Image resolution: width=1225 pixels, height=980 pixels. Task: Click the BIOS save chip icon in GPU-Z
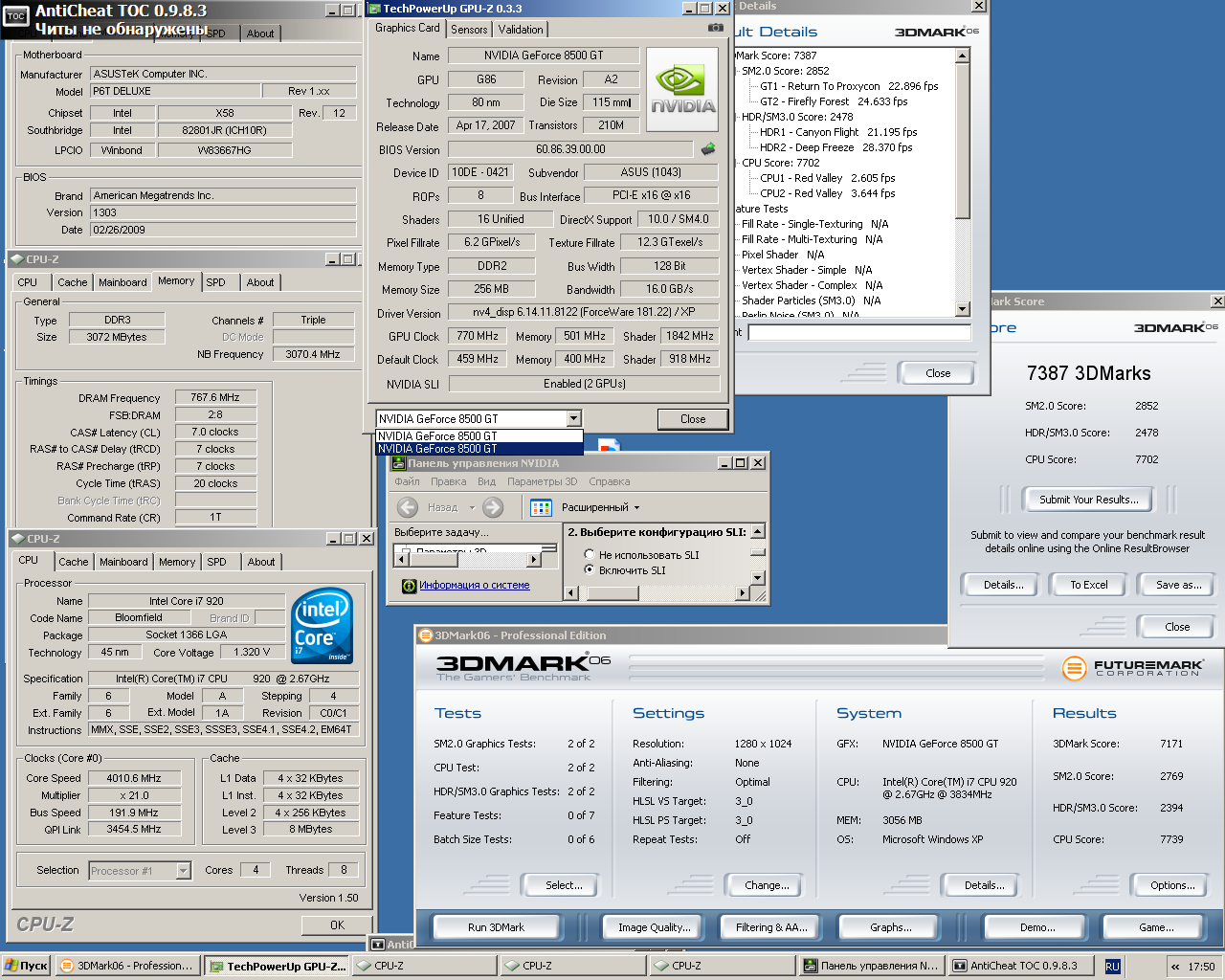click(x=708, y=149)
